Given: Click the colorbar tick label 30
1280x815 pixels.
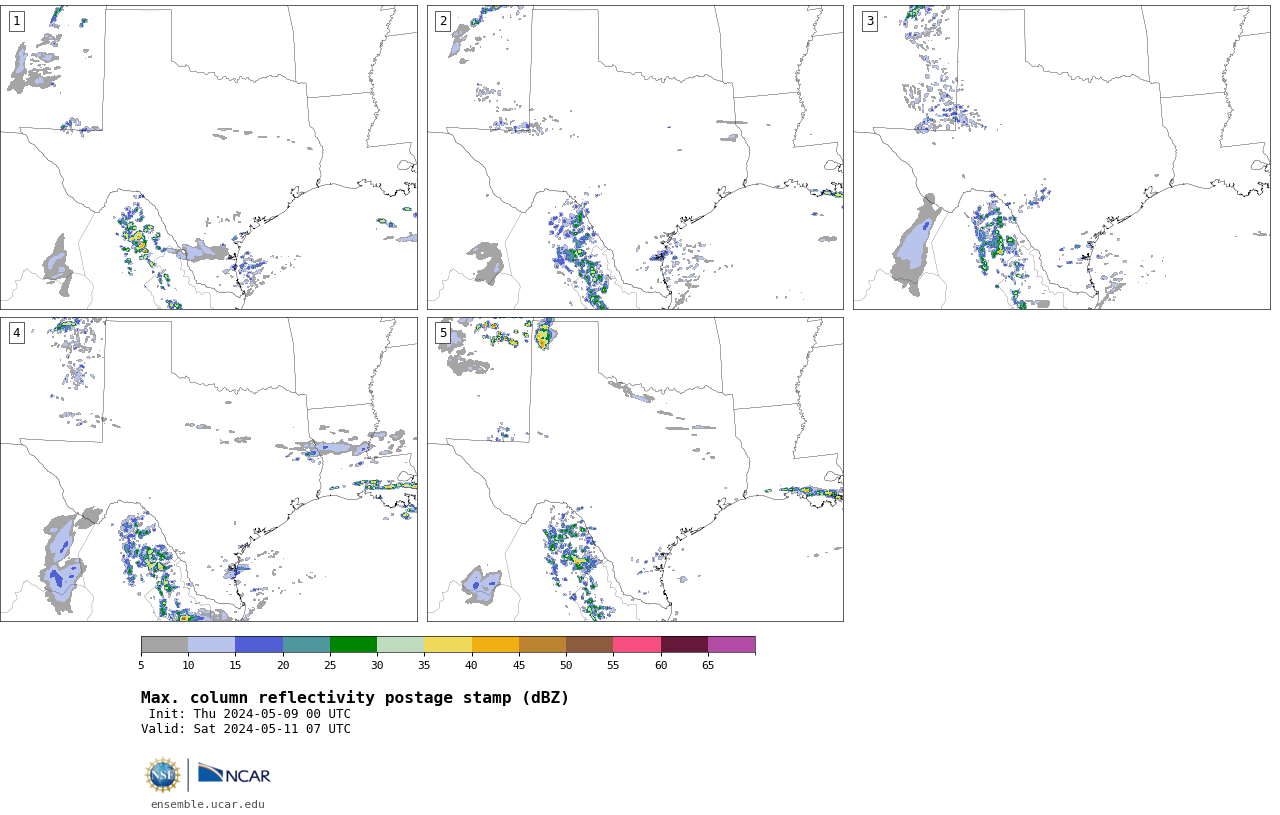Looking at the screenshot, I should tap(377, 665).
